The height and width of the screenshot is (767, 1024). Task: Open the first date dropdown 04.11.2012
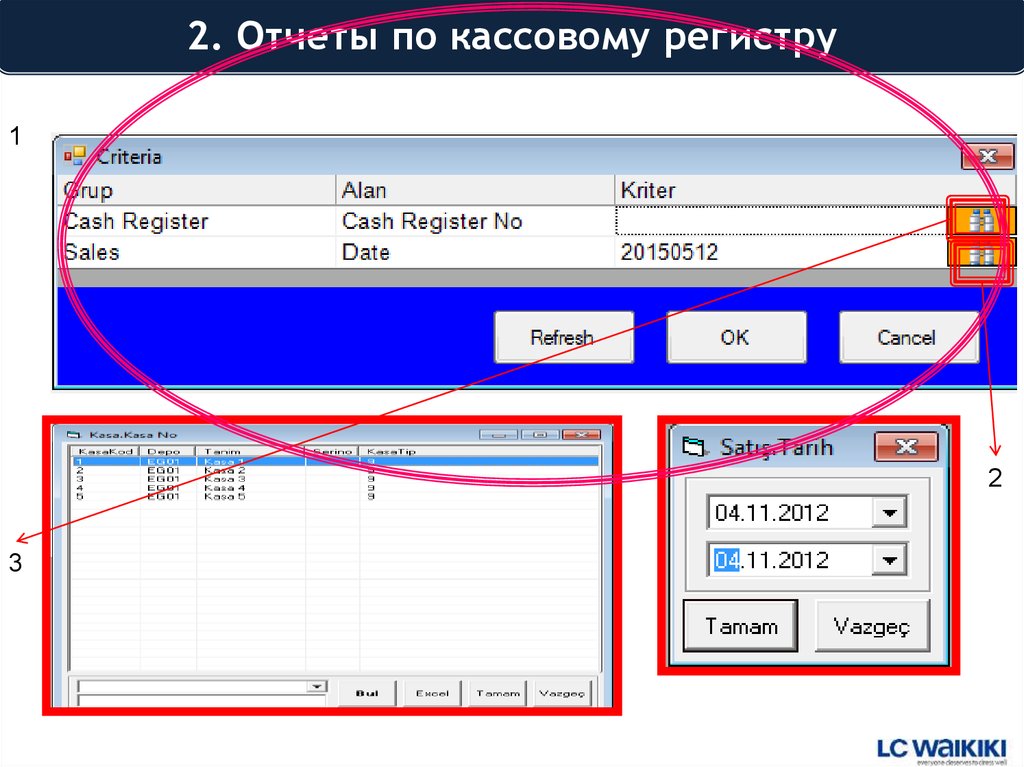pos(889,512)
